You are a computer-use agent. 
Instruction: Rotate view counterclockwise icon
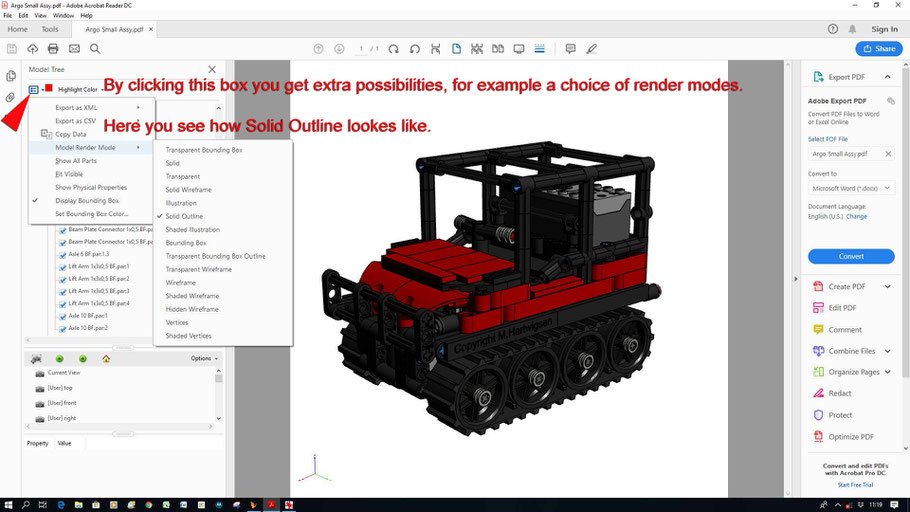coord(414,49)
